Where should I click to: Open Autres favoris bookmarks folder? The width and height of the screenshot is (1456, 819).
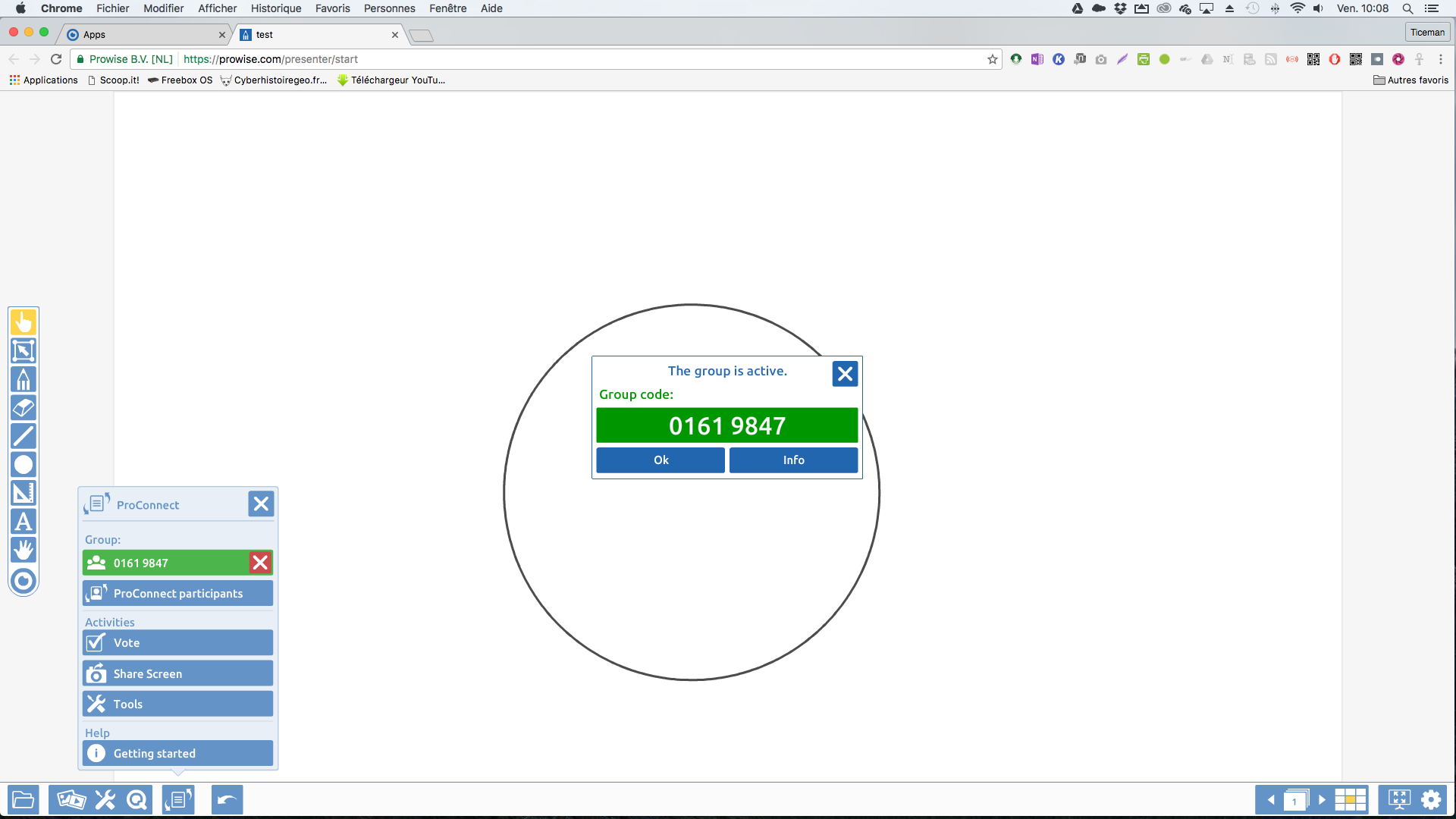point(1410,80)
